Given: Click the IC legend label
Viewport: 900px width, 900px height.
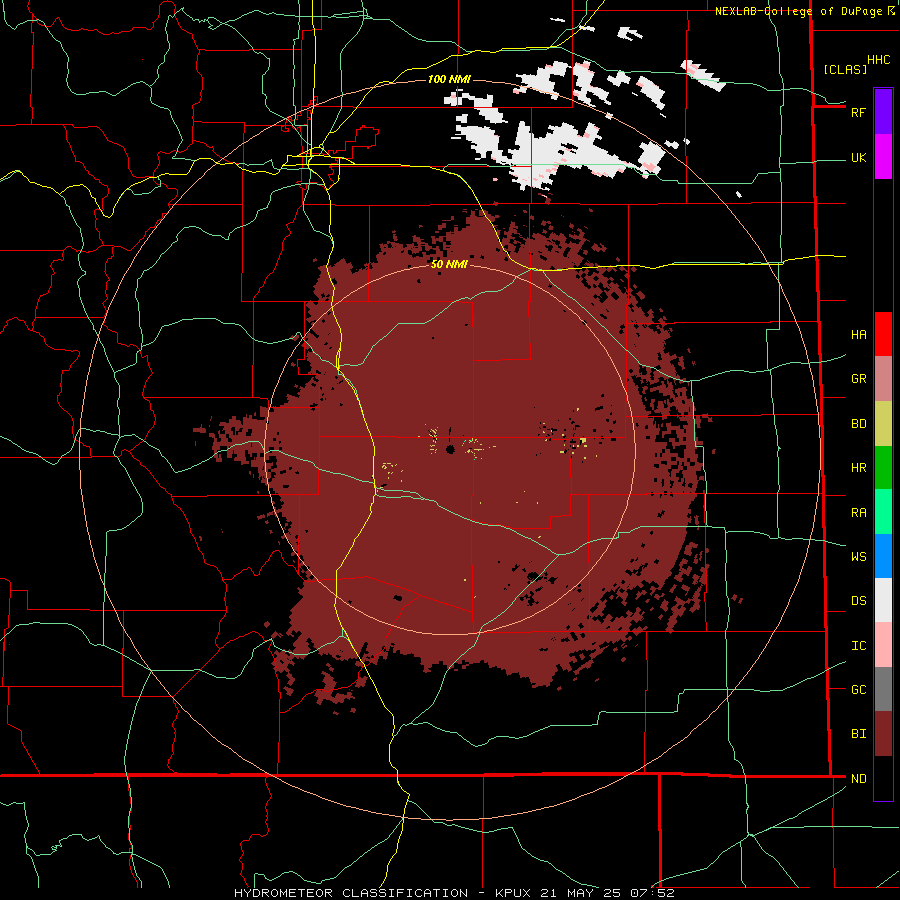Looking at the screenshot, I should click(858, 646).
